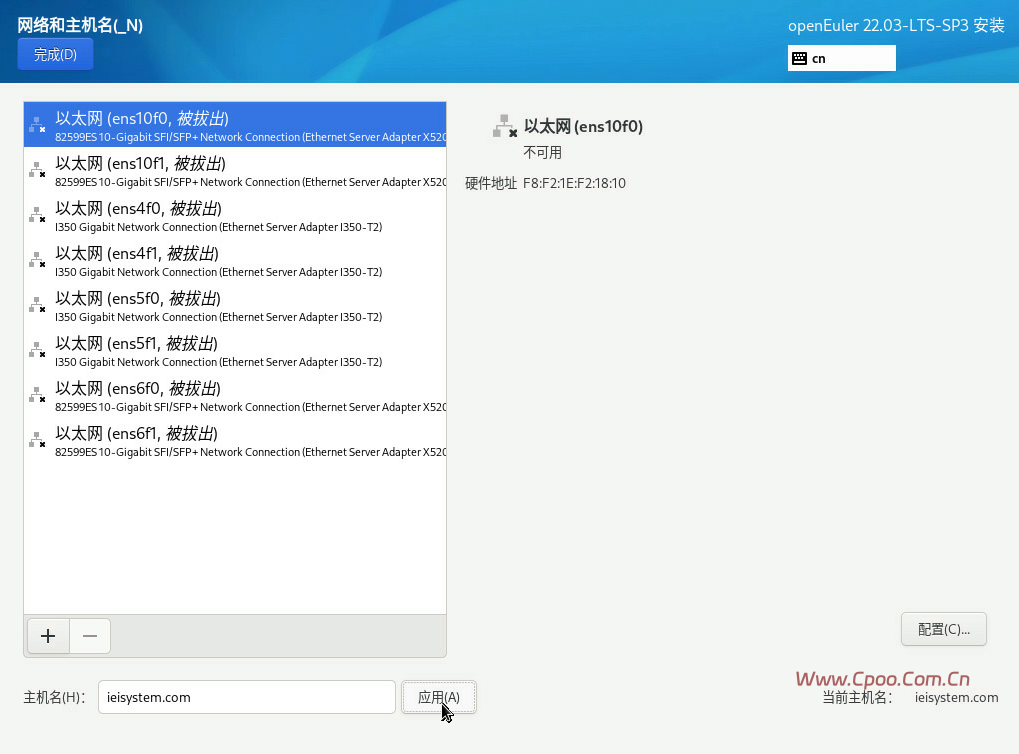Click the network icon for ens5f0 row
This screenshot has height=754, width=1019.
tap(37, 304)
